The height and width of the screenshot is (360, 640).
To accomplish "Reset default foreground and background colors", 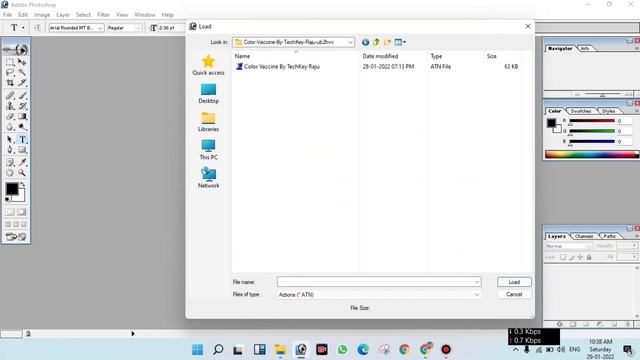I will point(7,199).
